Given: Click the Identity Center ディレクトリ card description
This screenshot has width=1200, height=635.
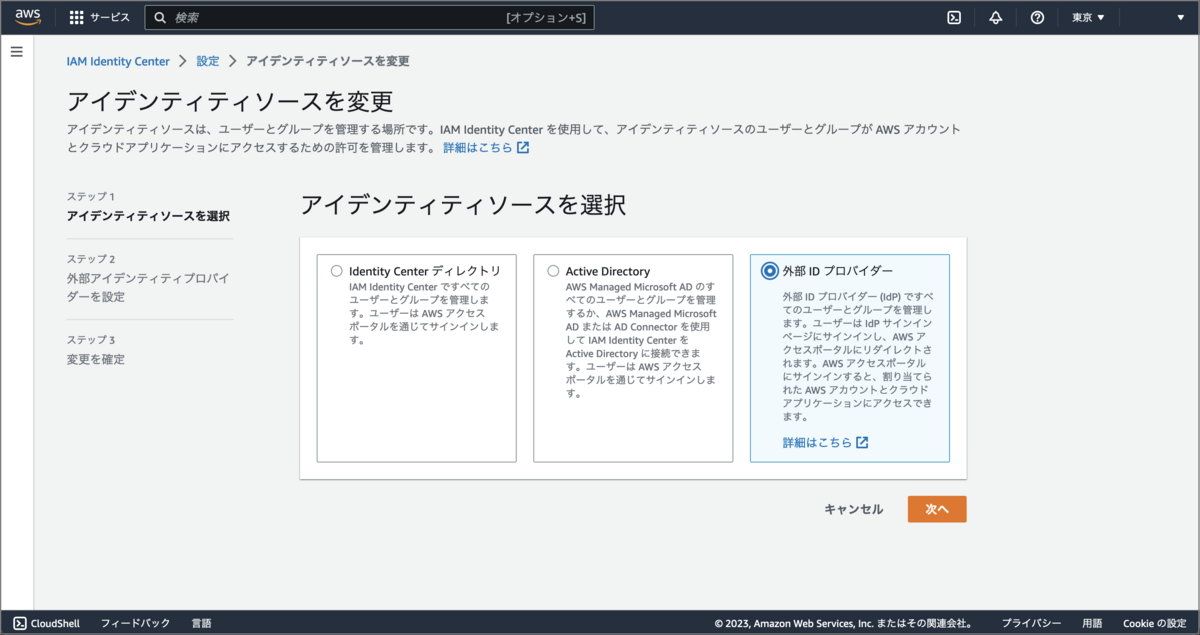Looking at the screenshot, I should pos(424,313).
